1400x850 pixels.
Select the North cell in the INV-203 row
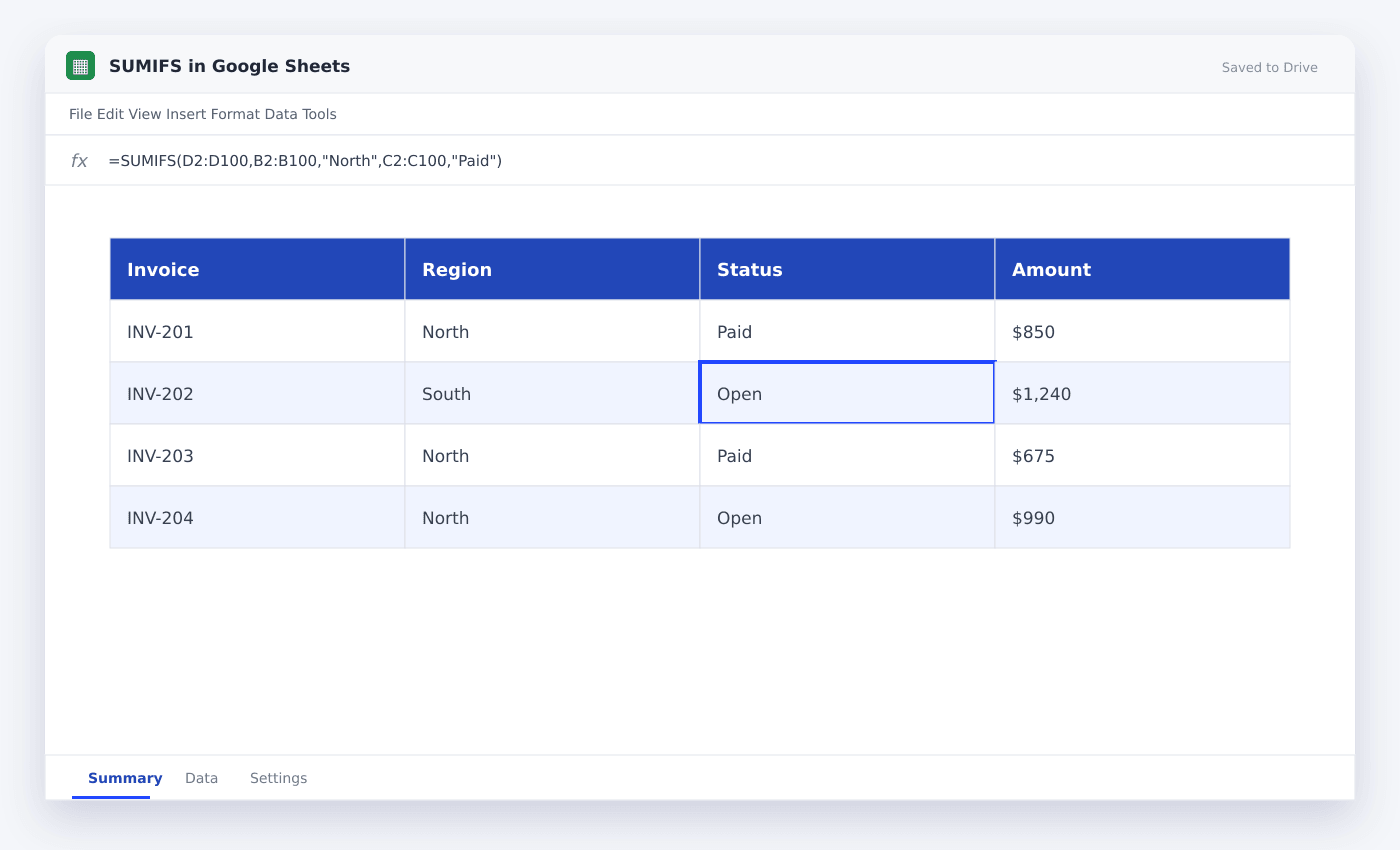click(x=552, y=455)
